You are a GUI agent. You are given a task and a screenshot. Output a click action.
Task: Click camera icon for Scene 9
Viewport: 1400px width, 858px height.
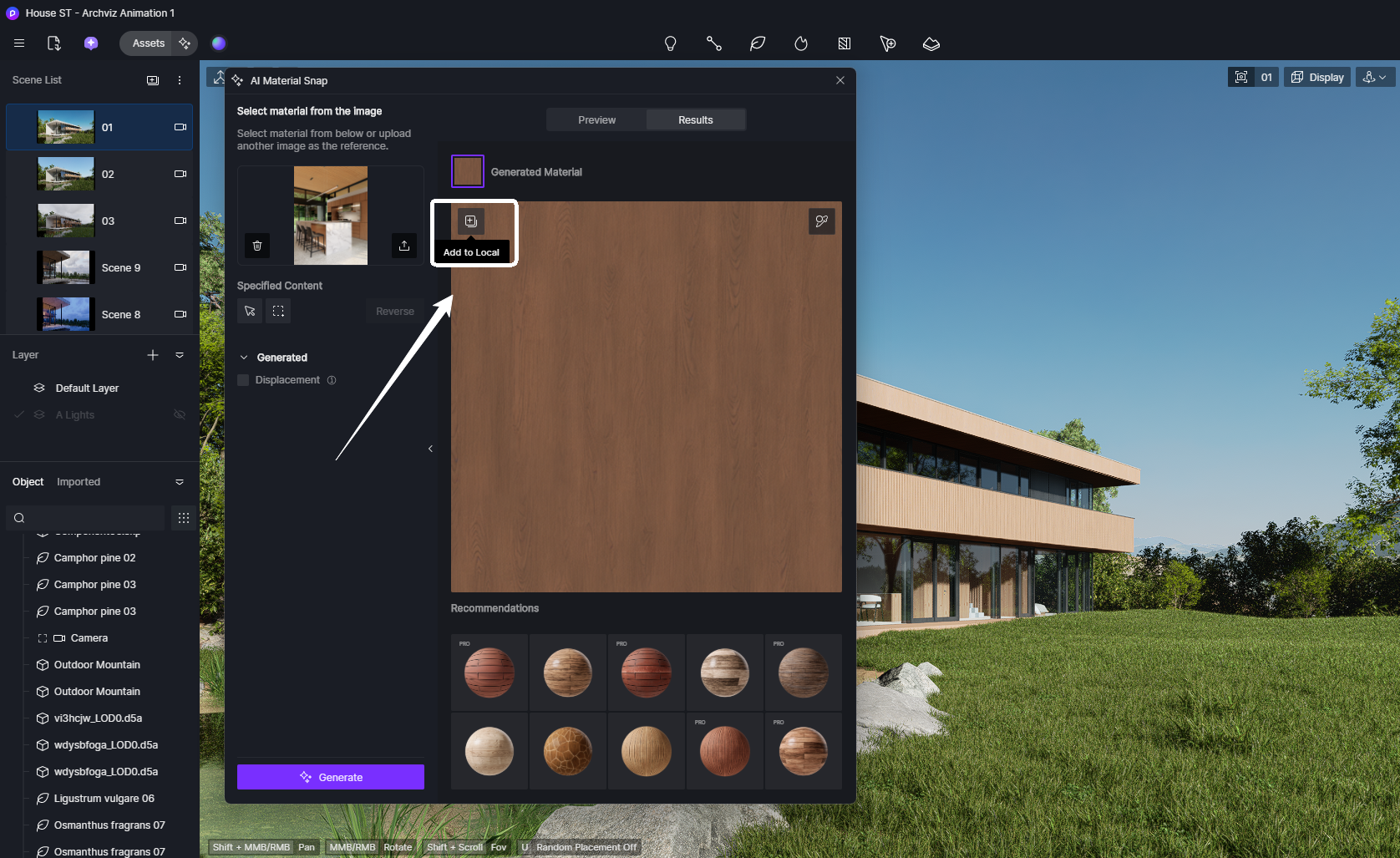180,267
